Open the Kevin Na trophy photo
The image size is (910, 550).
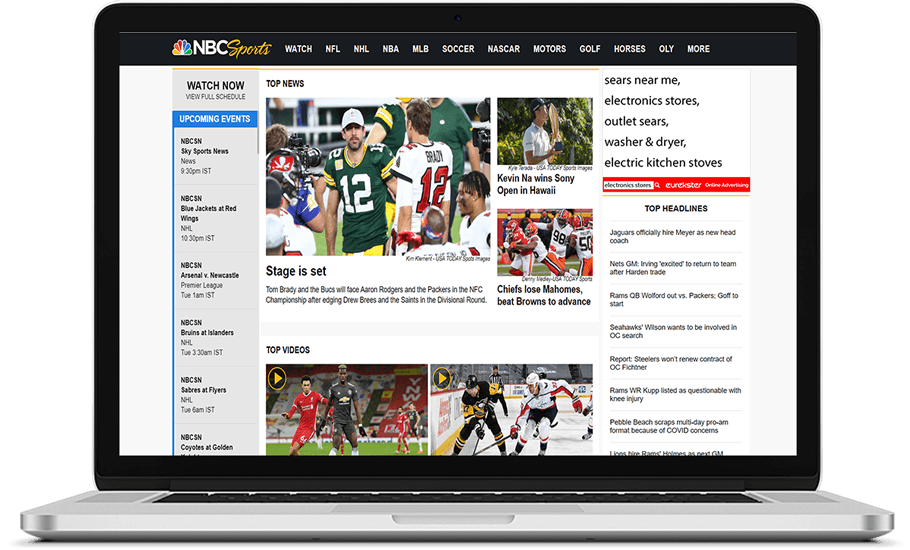[545, 131]
